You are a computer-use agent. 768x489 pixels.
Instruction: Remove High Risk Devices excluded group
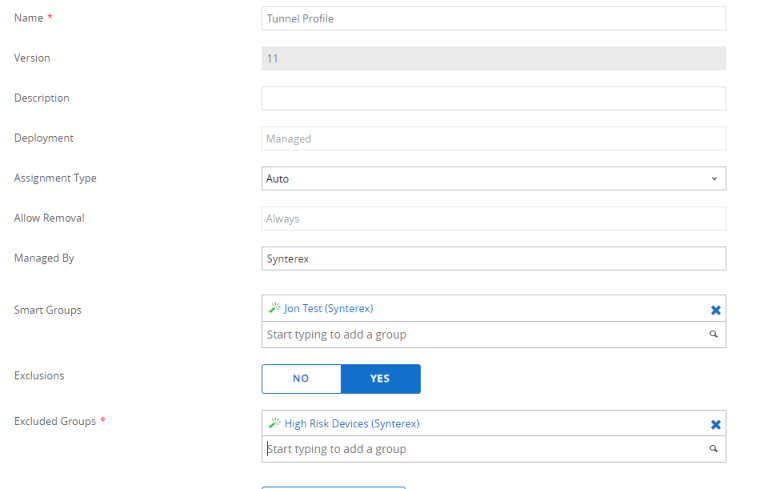click(715, 424)
